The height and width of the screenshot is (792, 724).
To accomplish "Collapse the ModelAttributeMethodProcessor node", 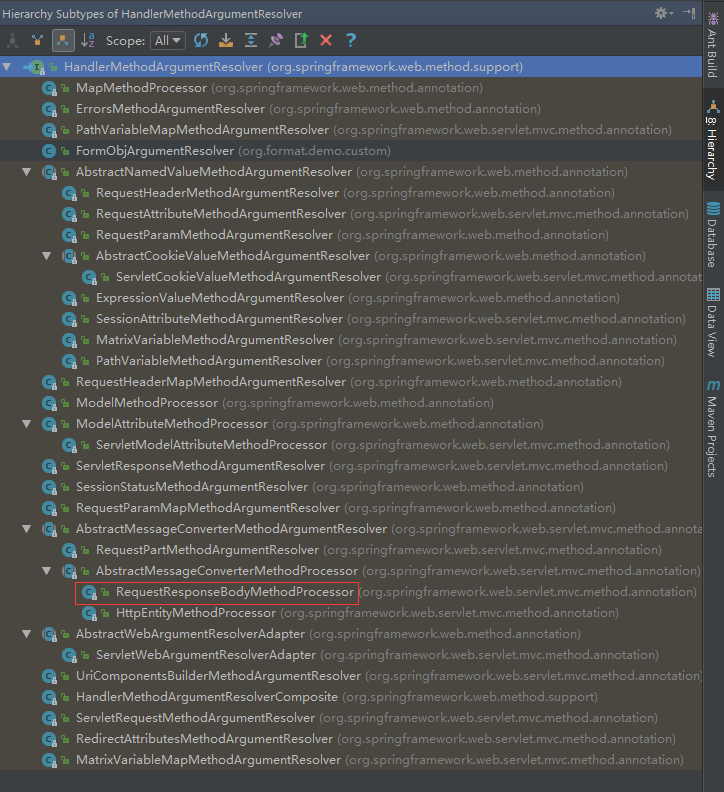I will (27, 424).
